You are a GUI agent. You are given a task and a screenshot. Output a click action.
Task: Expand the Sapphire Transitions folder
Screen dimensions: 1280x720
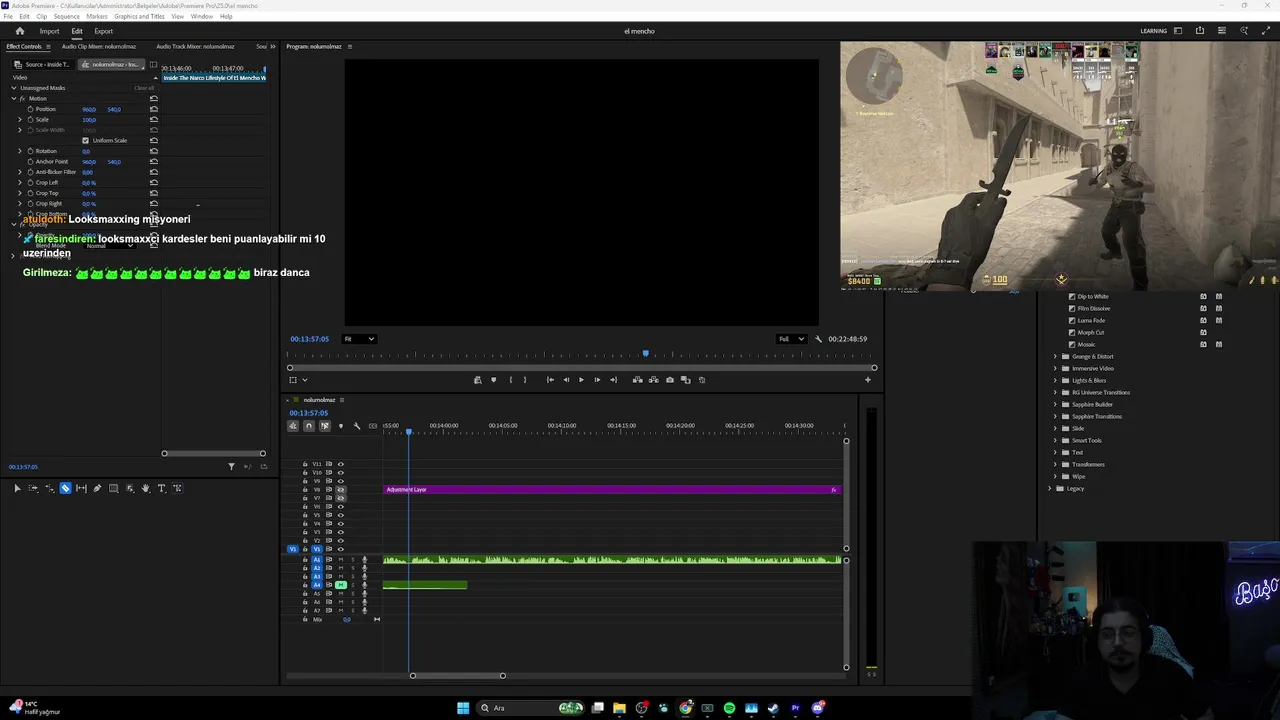(1055, 416)
